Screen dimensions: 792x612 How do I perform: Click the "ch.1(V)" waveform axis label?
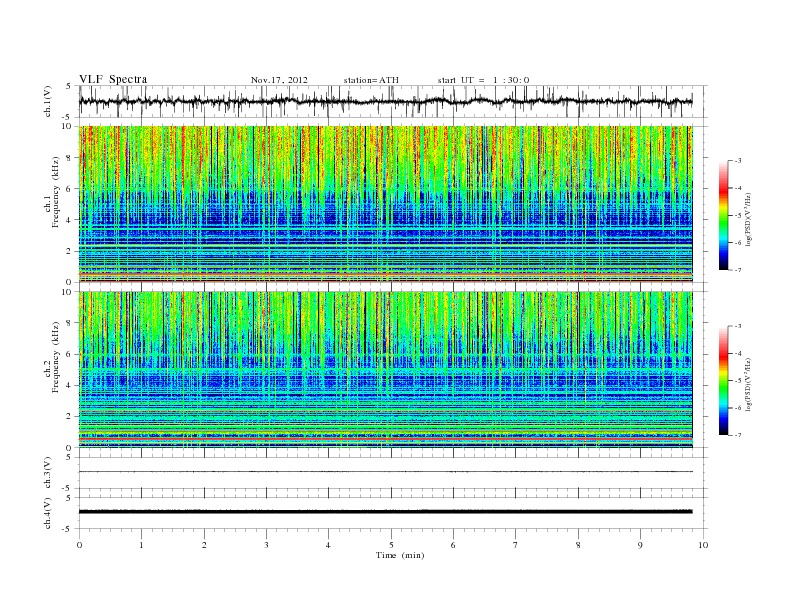click(47, 101)
